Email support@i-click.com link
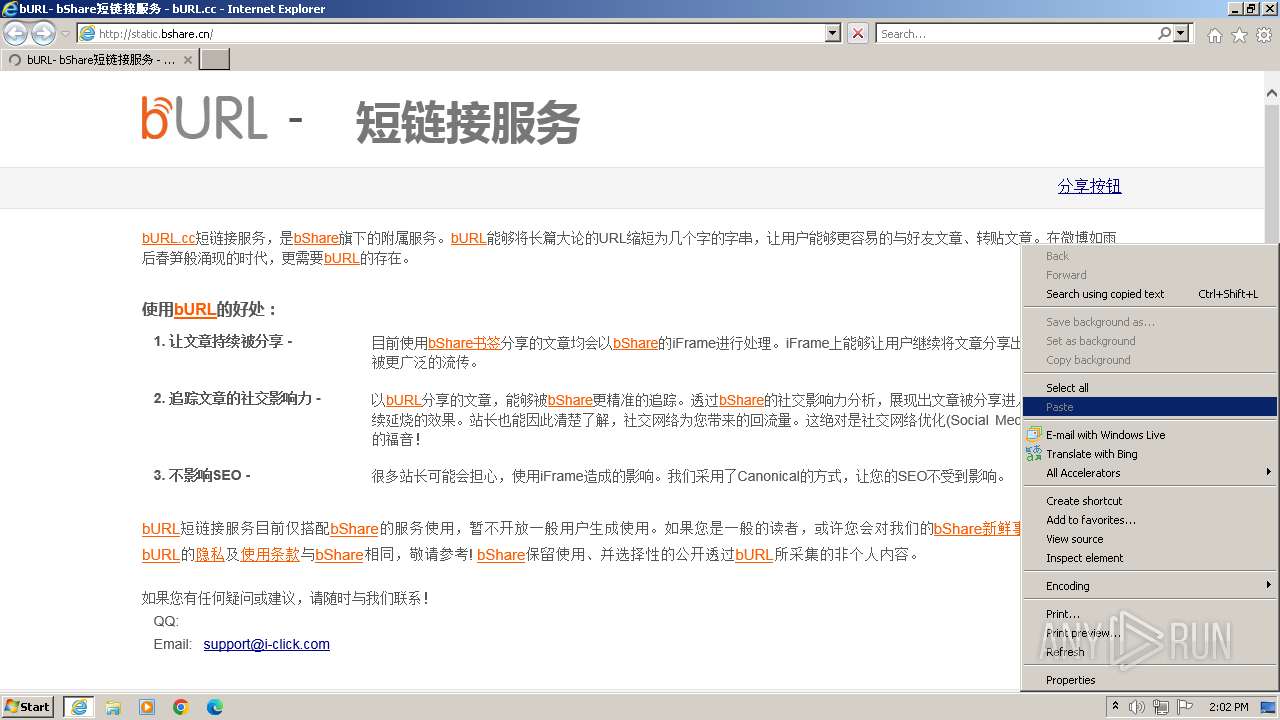 point(266,644)
